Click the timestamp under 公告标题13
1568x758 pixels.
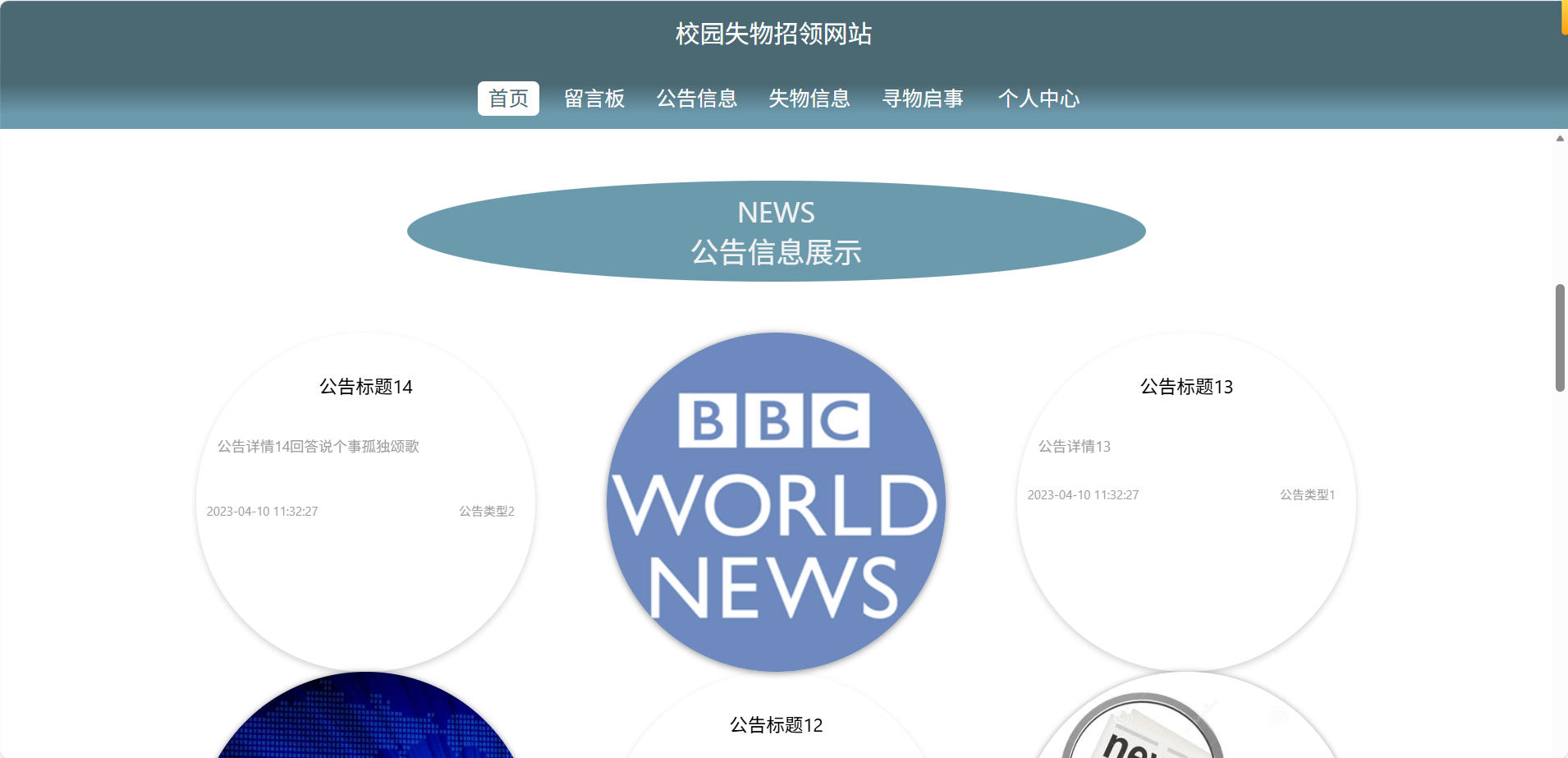pyautogui.click(x=1083, y=494)
